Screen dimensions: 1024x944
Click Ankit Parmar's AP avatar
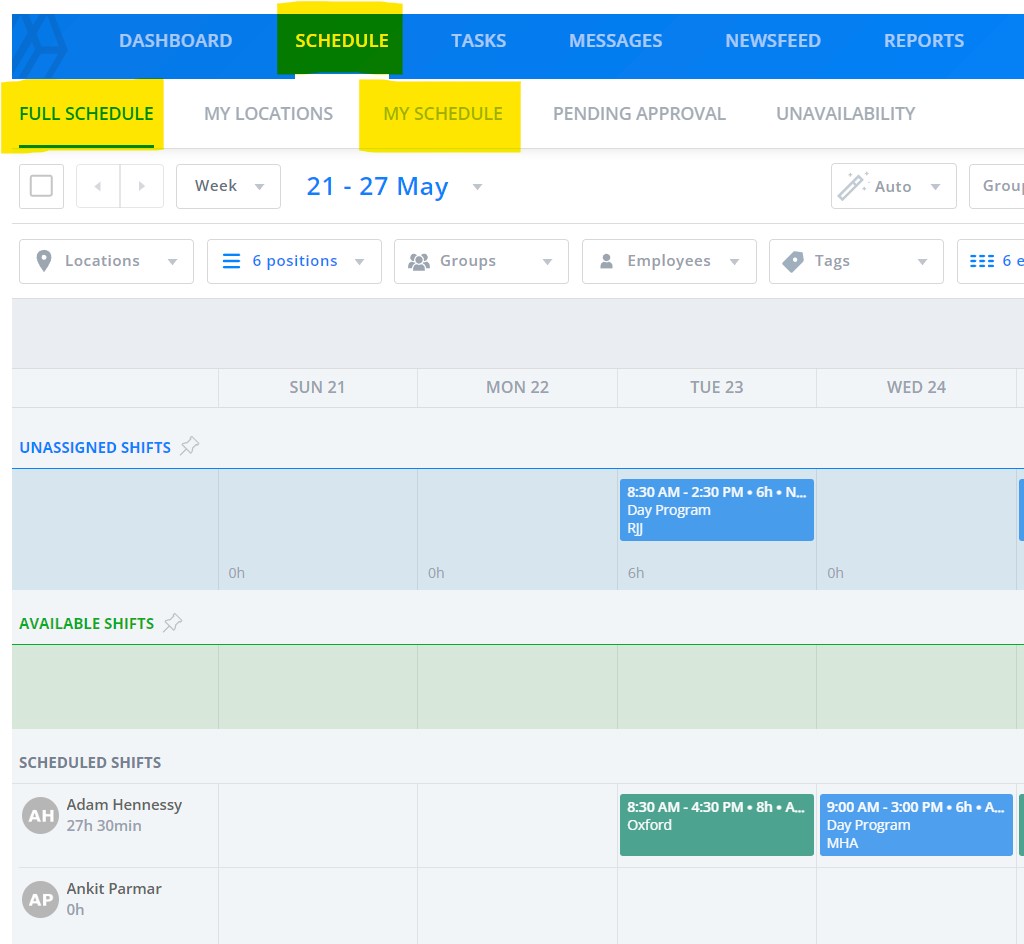pos(40,900)
